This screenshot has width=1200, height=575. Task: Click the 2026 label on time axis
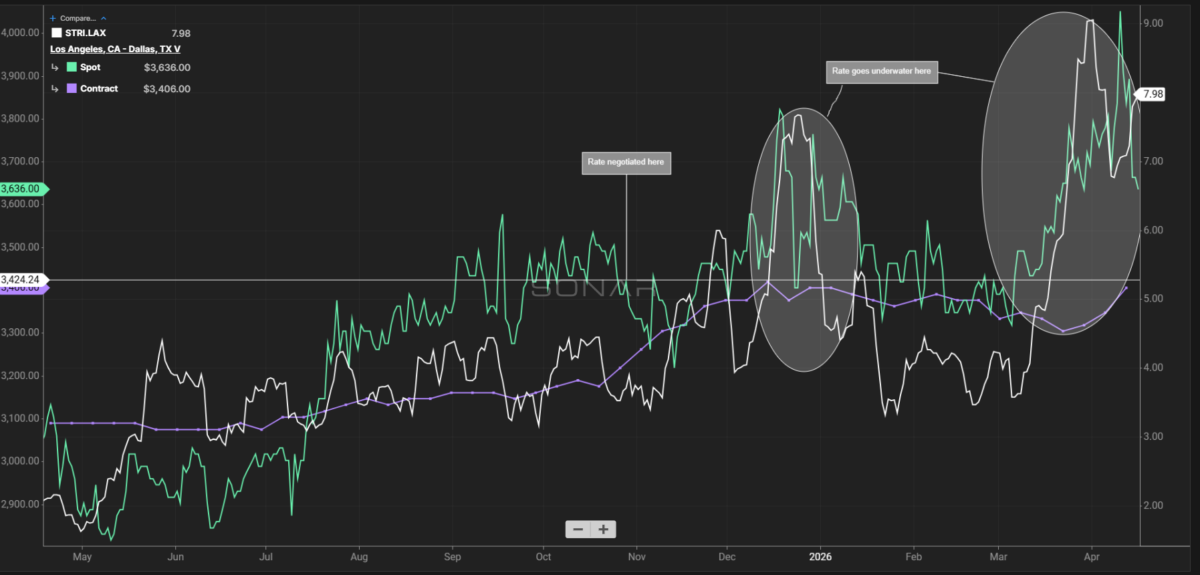(x=820, y=555)
